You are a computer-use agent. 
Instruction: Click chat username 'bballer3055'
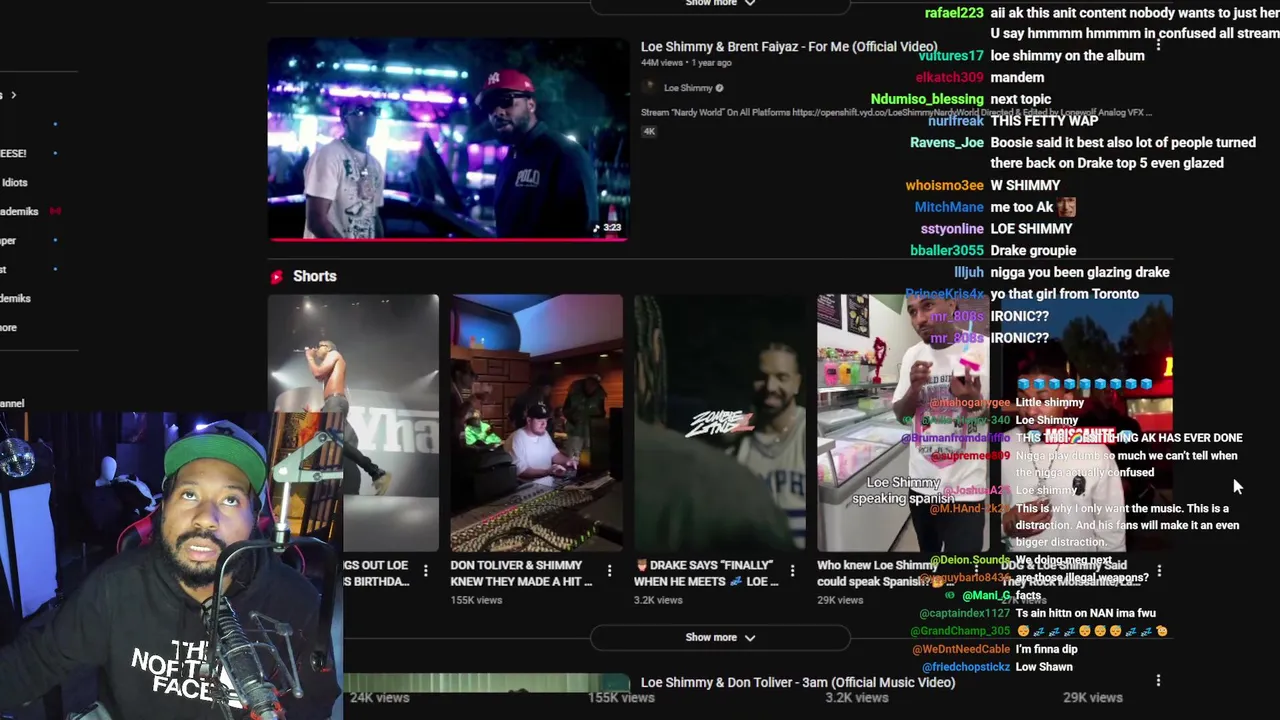947,250
